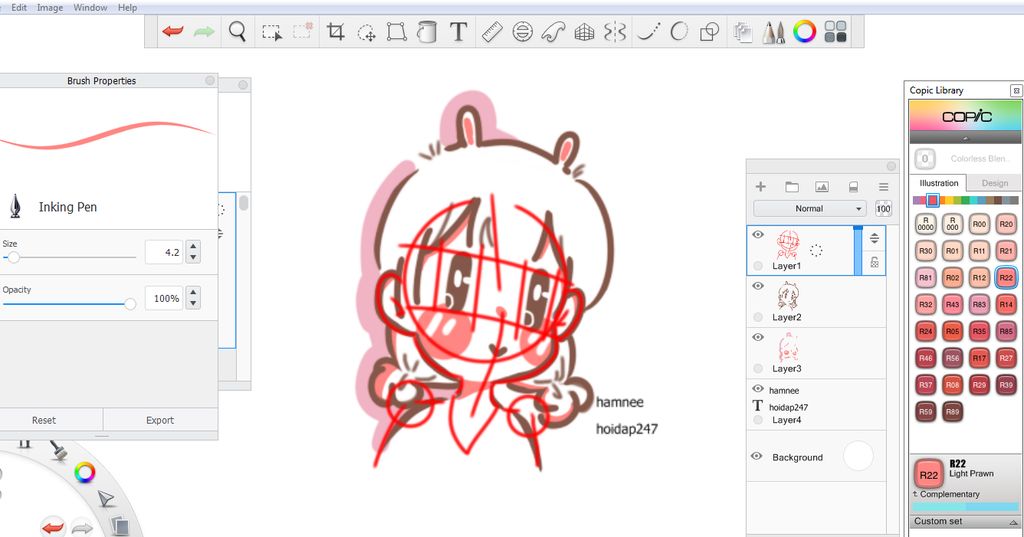Click Layer1 drag handle arrows
The width and height of the screenshot is (1024, 537).
[x=874, y=238]
